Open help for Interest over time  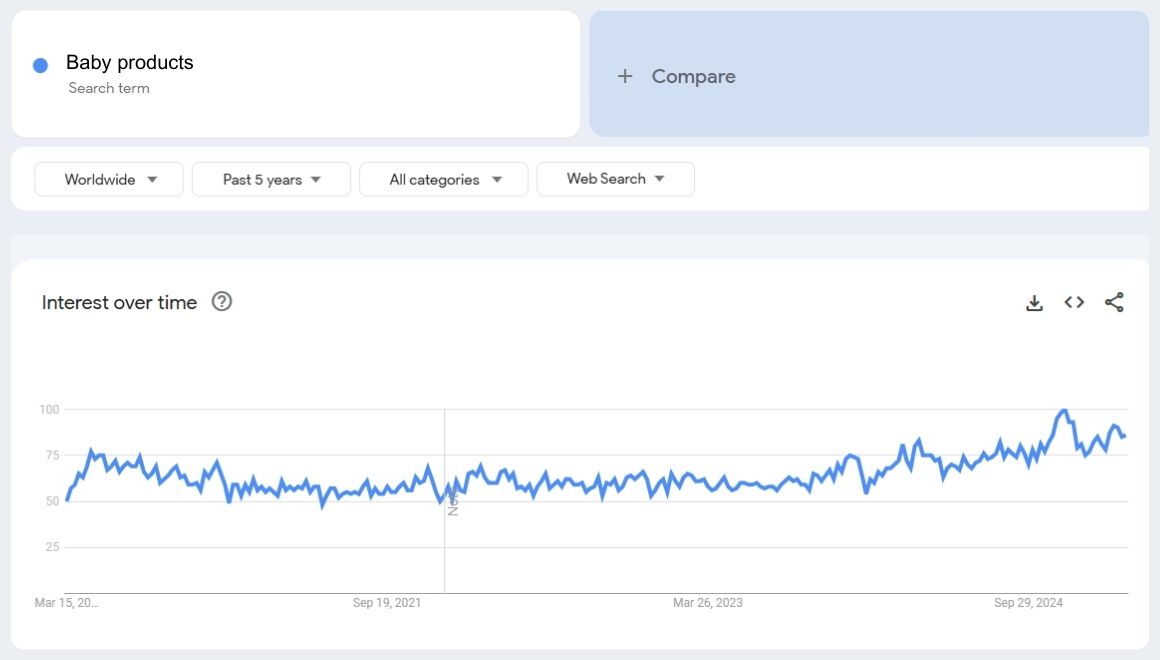point(222,302)
